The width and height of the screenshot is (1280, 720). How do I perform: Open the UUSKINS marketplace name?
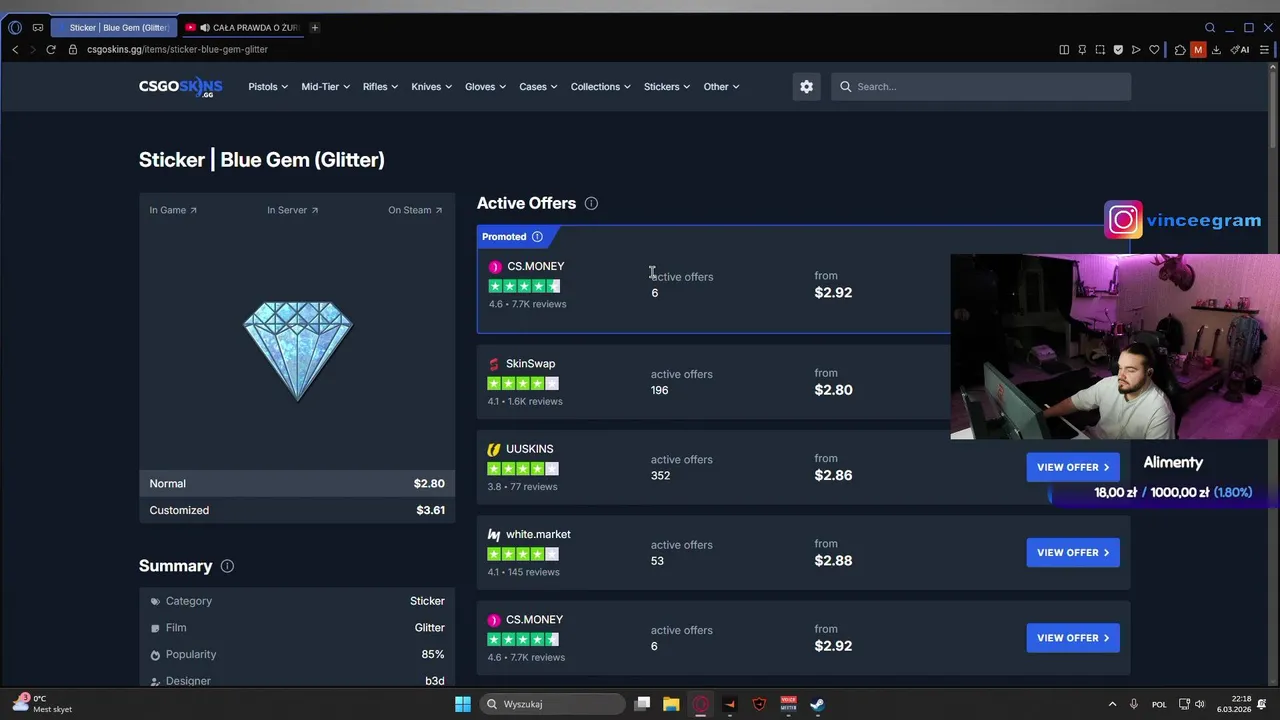[529, 449]
